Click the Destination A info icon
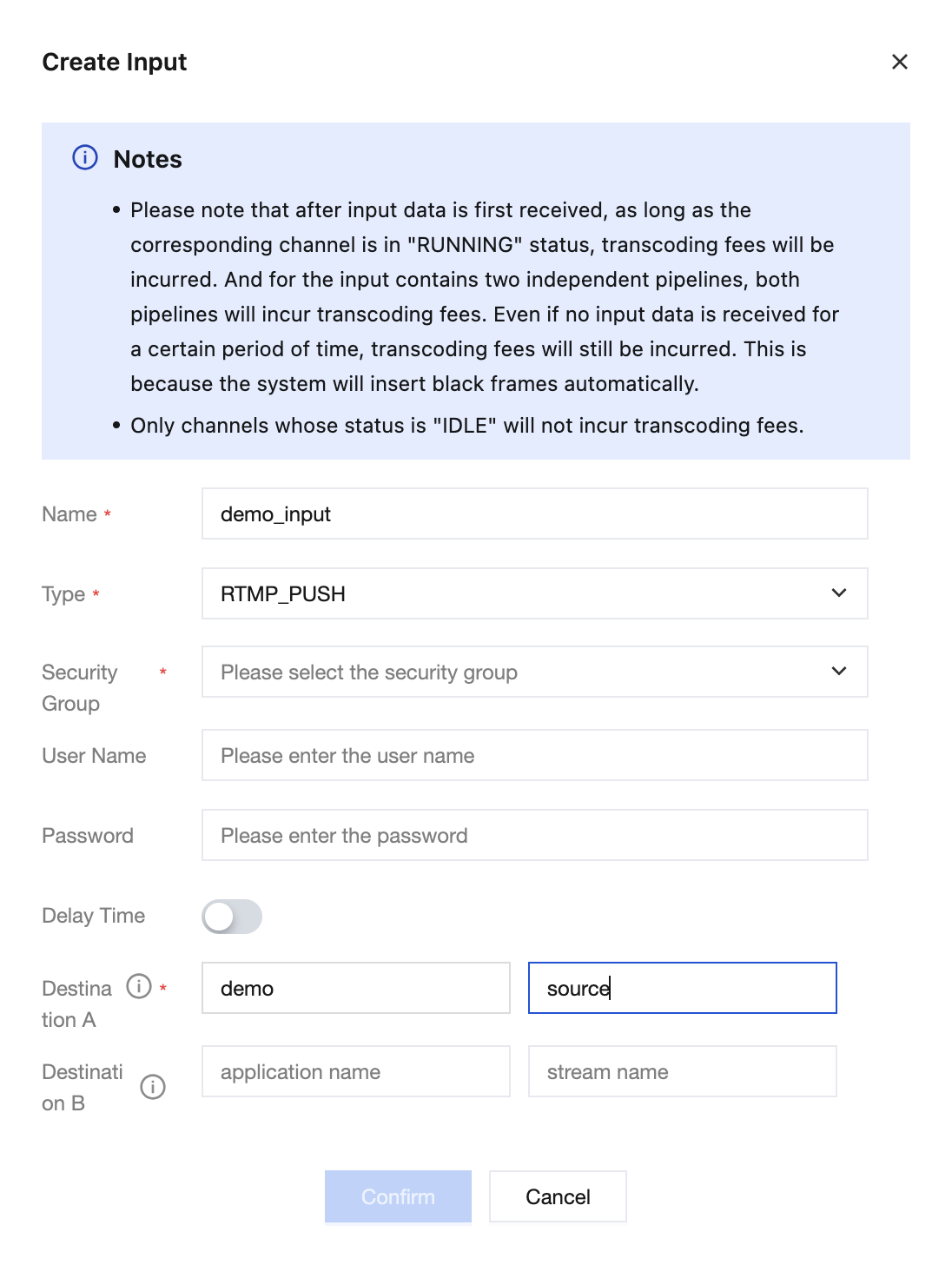 [x=139, y=986]
